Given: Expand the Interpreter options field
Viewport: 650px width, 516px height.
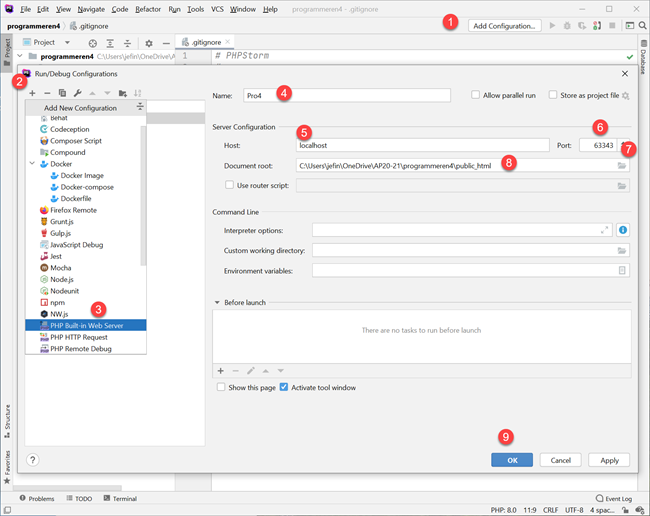Looking at the screenshot, I should click(x=604, y=230).
